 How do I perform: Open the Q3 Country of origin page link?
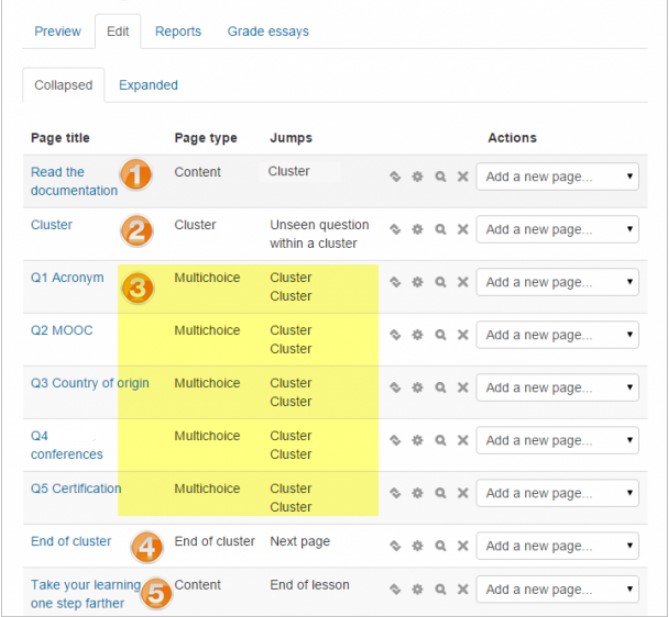(x=89, y=383)
